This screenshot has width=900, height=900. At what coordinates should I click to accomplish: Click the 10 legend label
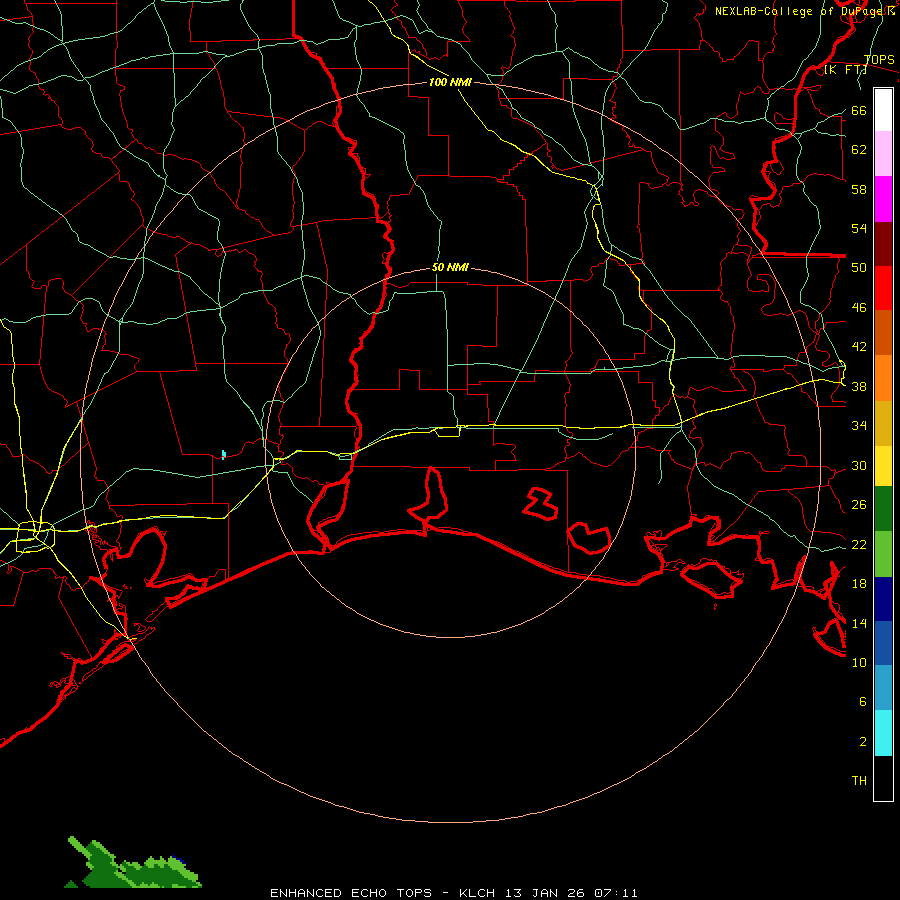859,663
